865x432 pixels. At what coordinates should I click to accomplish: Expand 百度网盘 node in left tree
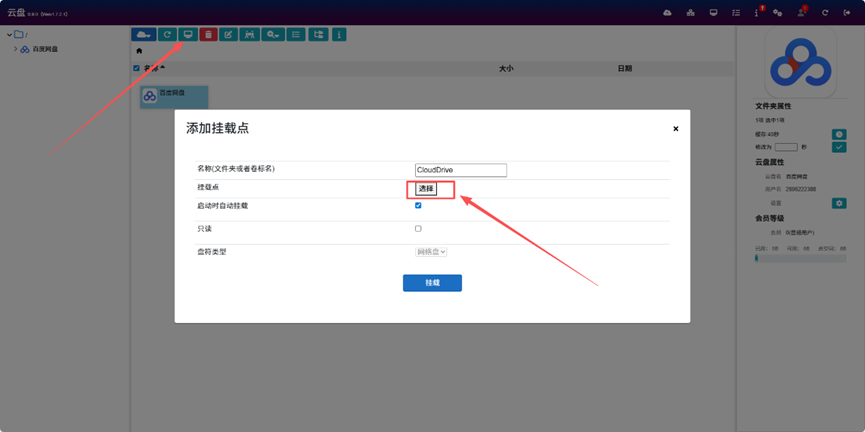click(x=15, y=49)
